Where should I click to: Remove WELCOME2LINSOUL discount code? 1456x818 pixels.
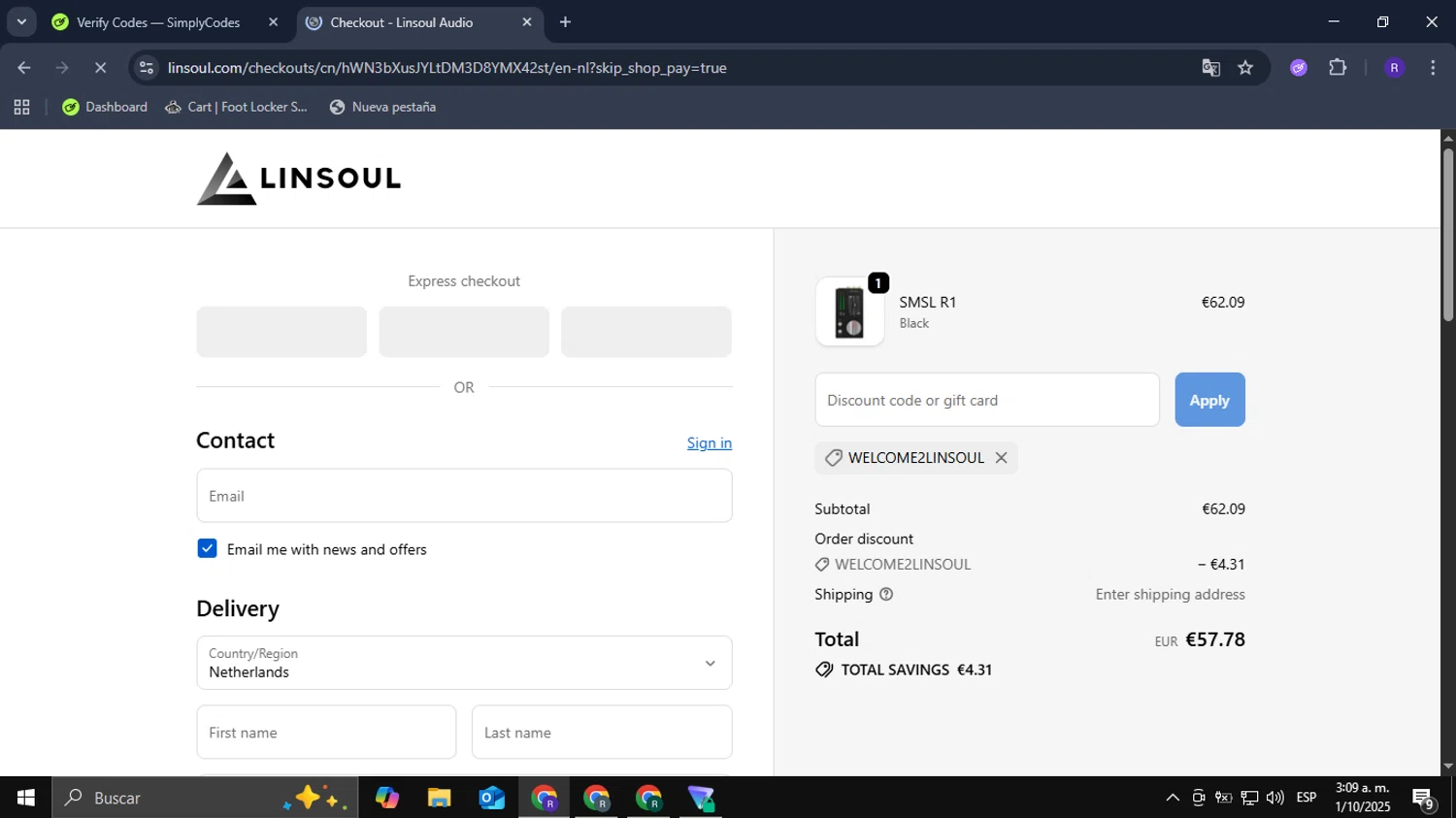(1001, 458)
